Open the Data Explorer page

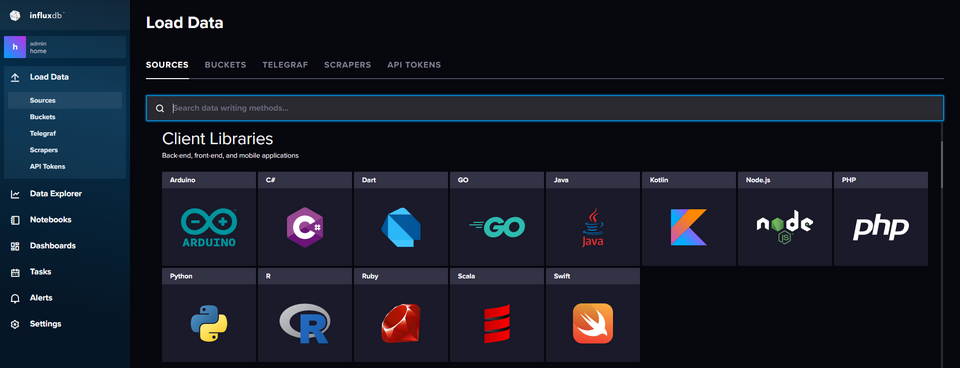pyautogui.click(x=56, y=194)
